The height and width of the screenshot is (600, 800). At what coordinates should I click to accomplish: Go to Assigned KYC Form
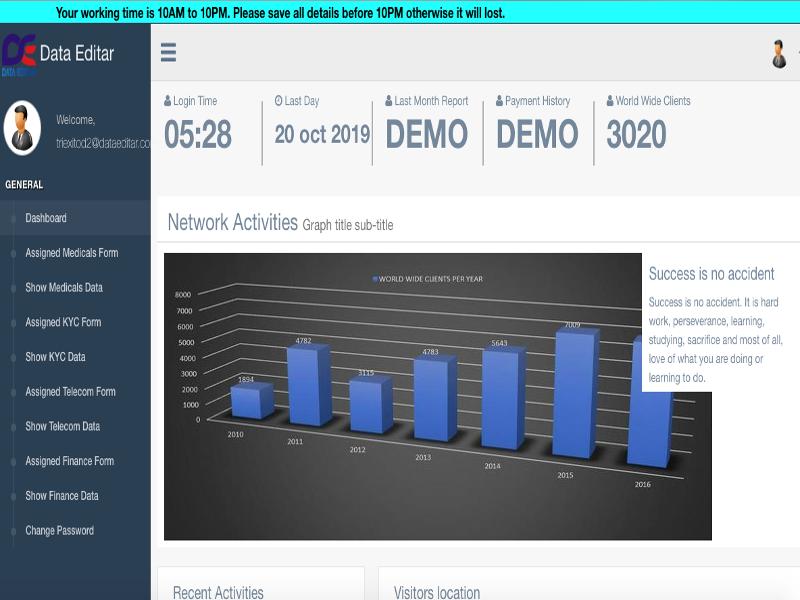point(63,322)
